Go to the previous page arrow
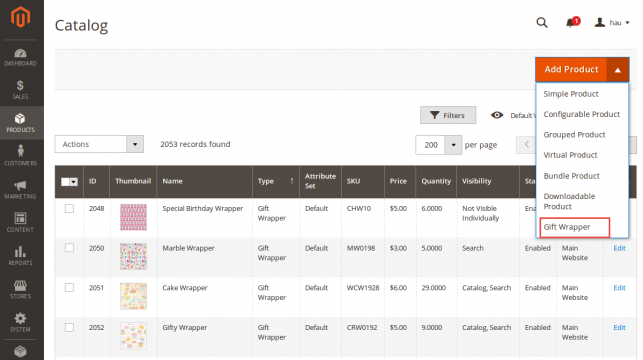This screenshot has height=360, width=643. [526, 145]
